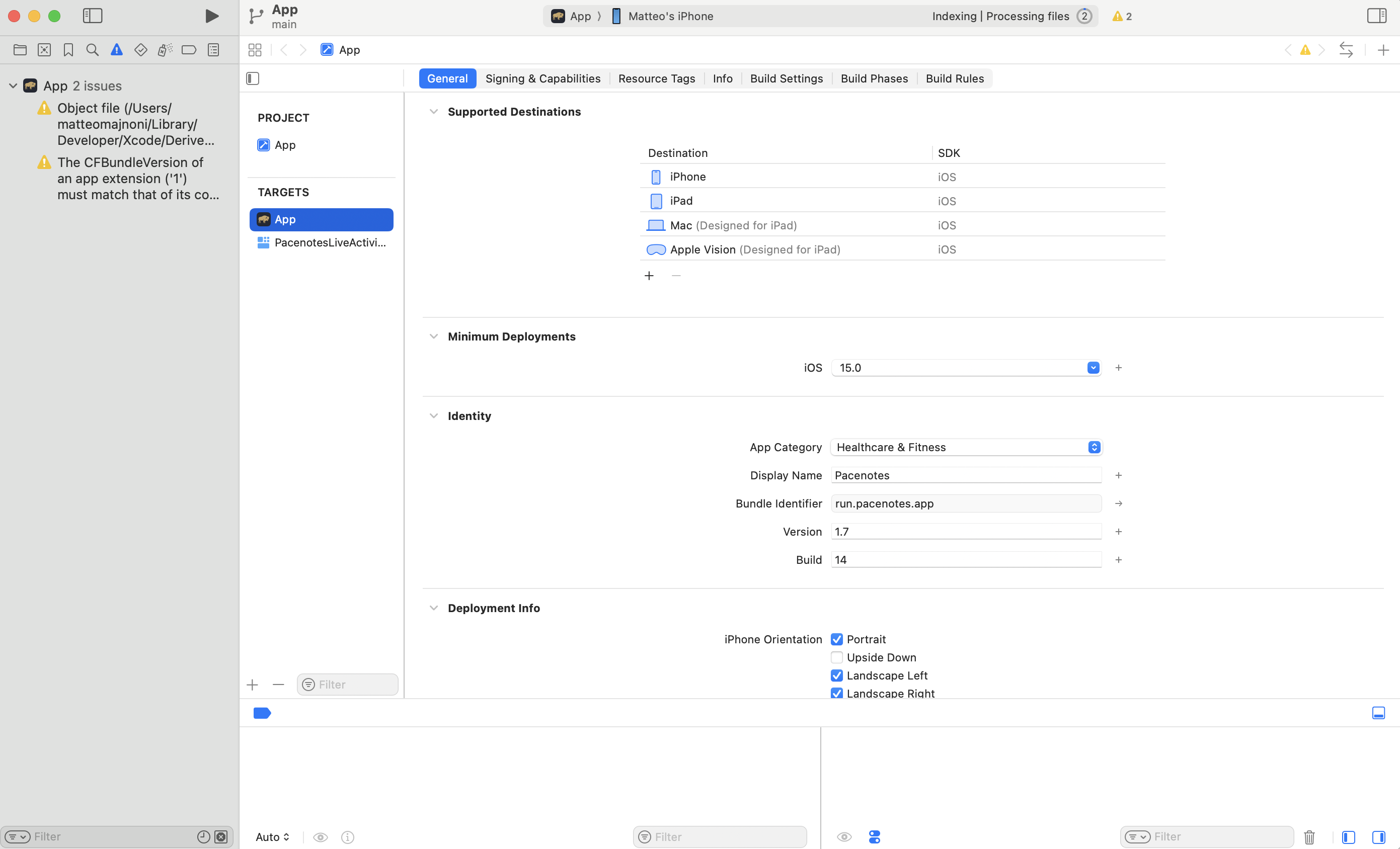Toggle show only errors filter
1400x849 pixels.
click(x=221, y=836)
